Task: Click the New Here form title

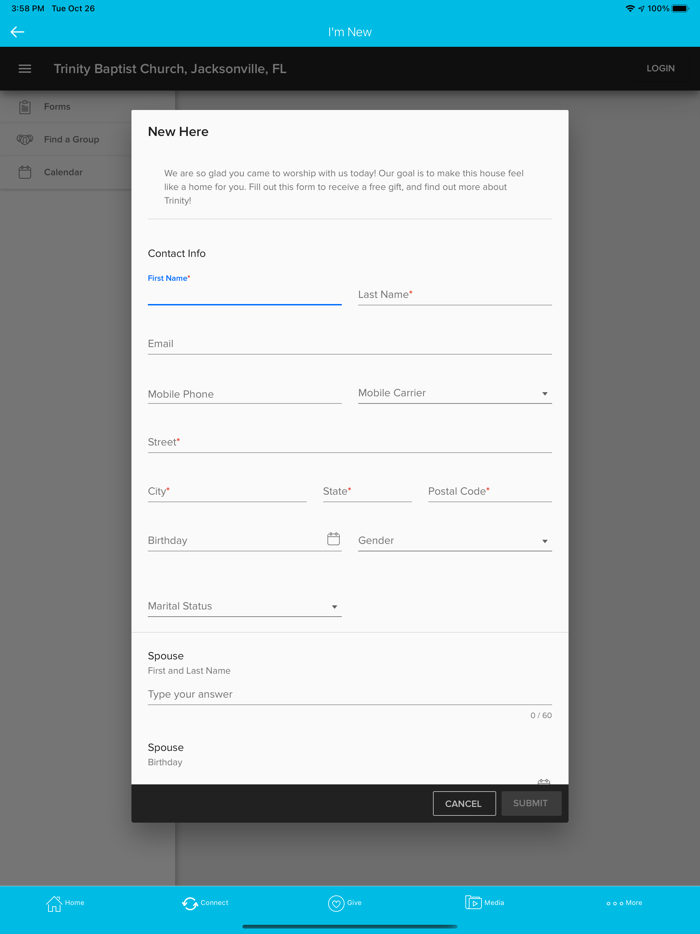Action: click(x=178, y=132)
